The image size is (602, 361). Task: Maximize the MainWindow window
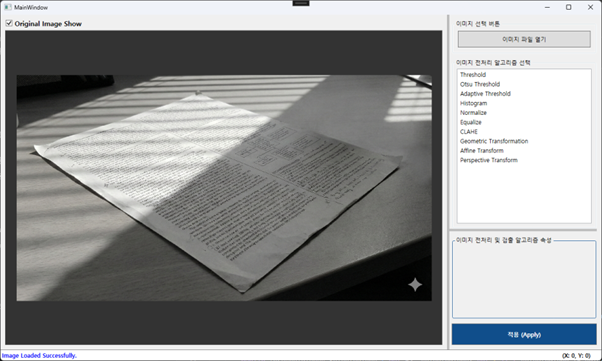pos(569,7)
